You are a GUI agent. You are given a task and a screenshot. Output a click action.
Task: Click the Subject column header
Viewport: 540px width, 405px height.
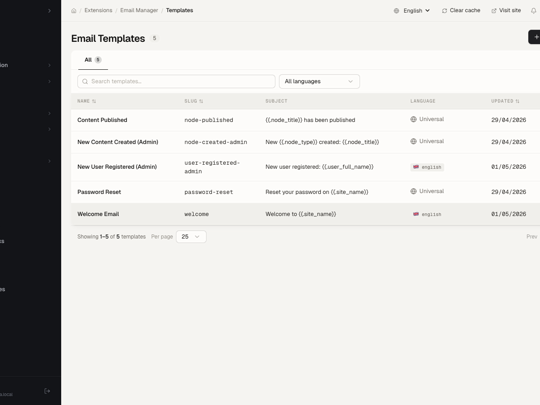(x=276, y=101)
